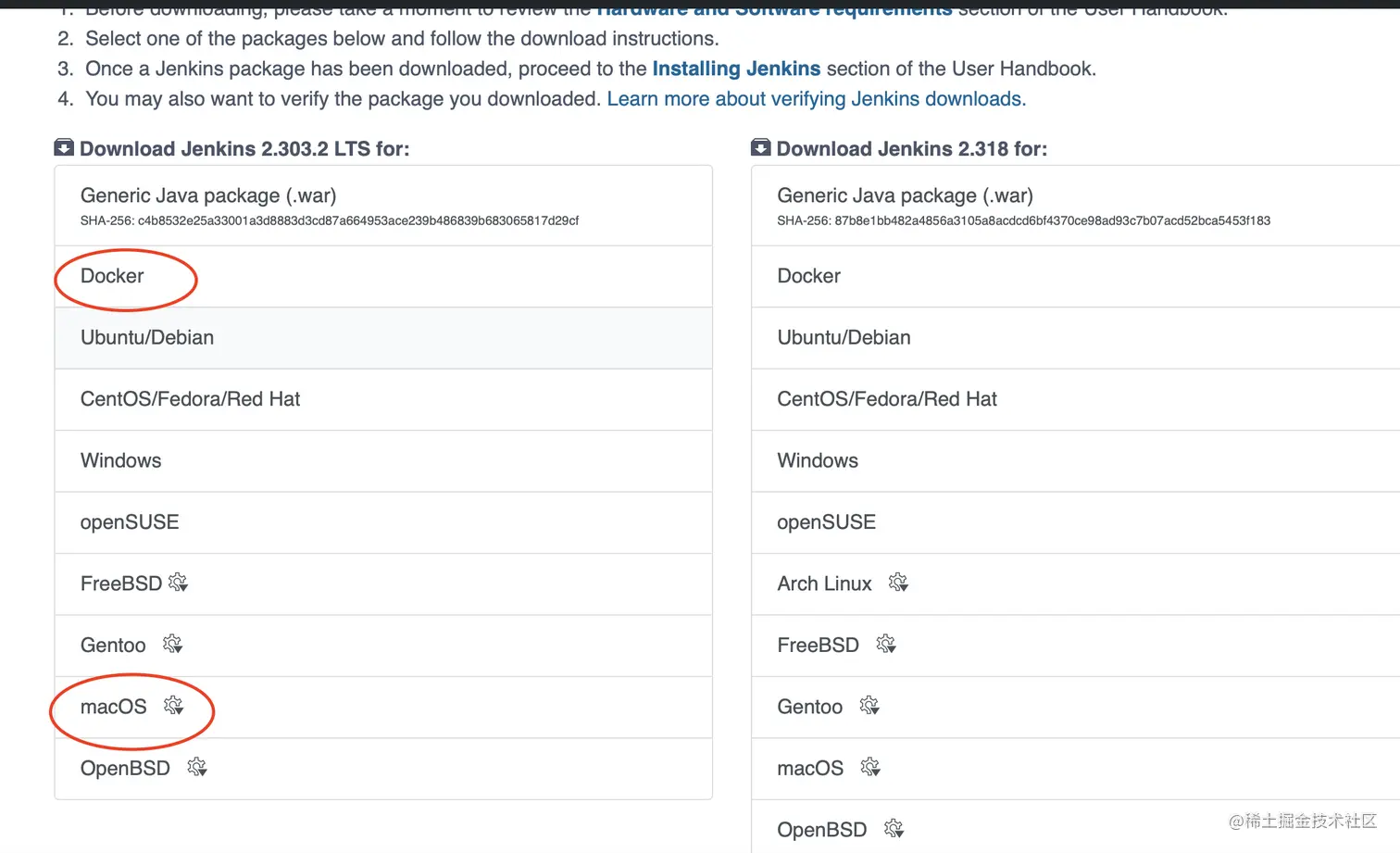Select Docker under the 2.303.2 LTS list
The height and width of the screenshot is (853, 1400).
[112, 276]
